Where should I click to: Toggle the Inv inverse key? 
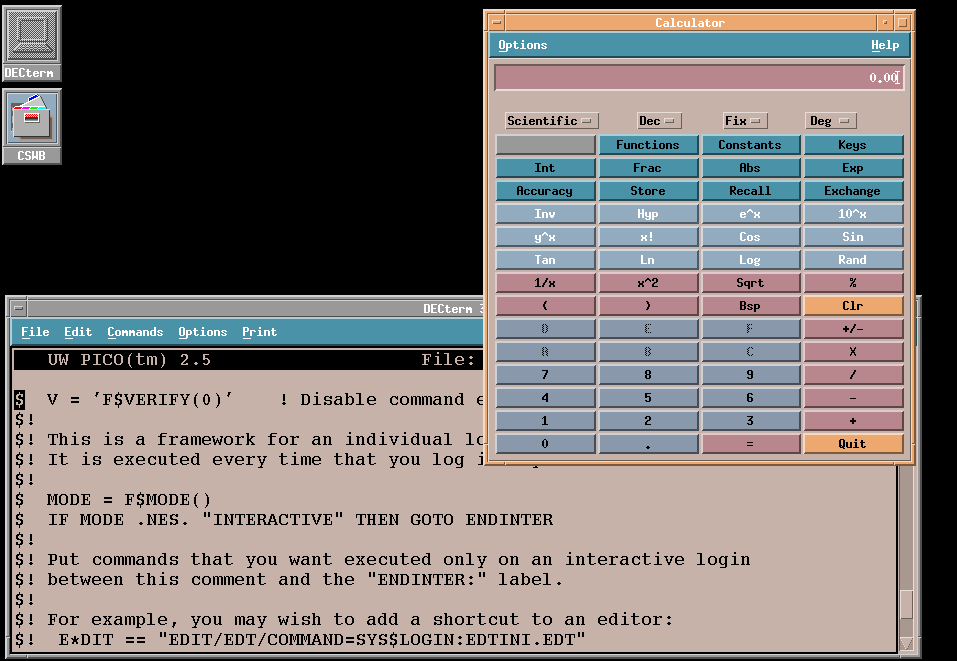[x=545, y=214]
